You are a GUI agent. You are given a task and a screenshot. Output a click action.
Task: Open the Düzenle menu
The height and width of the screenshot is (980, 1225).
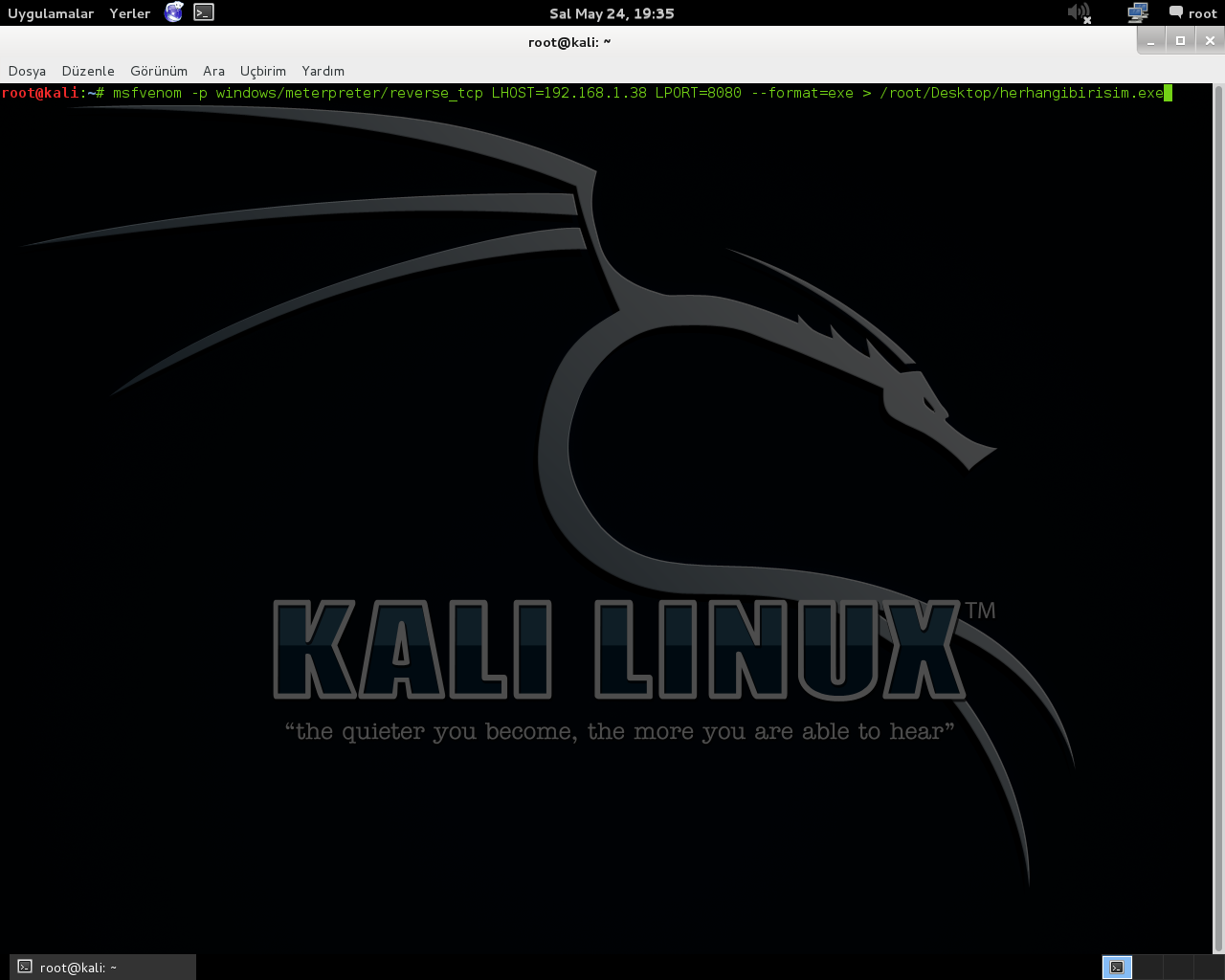88,71
